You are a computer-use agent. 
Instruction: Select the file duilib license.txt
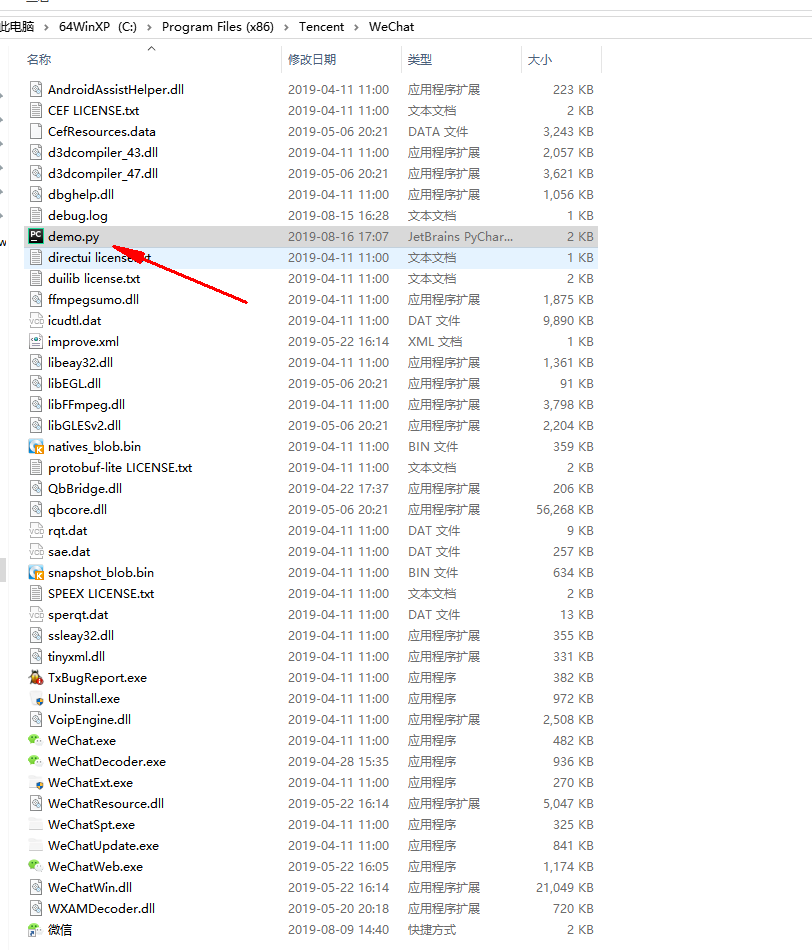point(94,279)
